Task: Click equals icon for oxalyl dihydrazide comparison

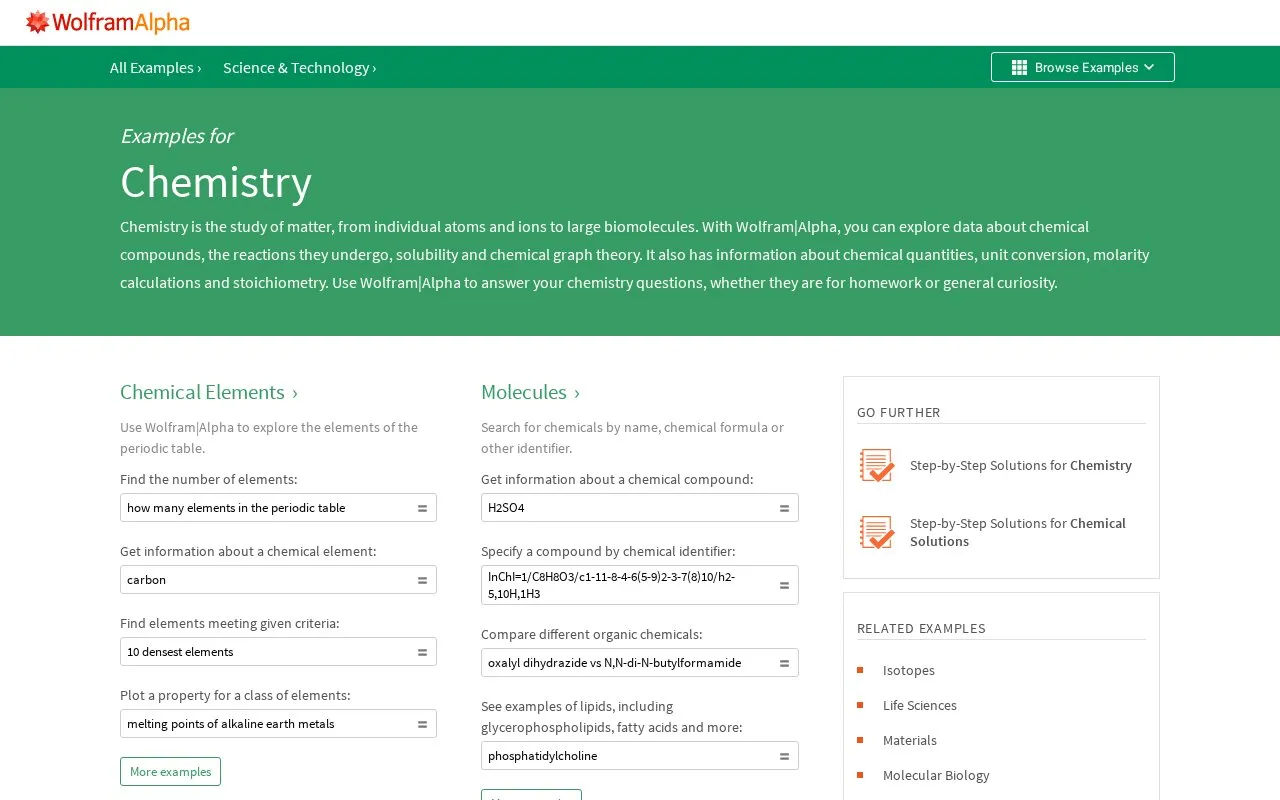Action: tap(784, 663)
